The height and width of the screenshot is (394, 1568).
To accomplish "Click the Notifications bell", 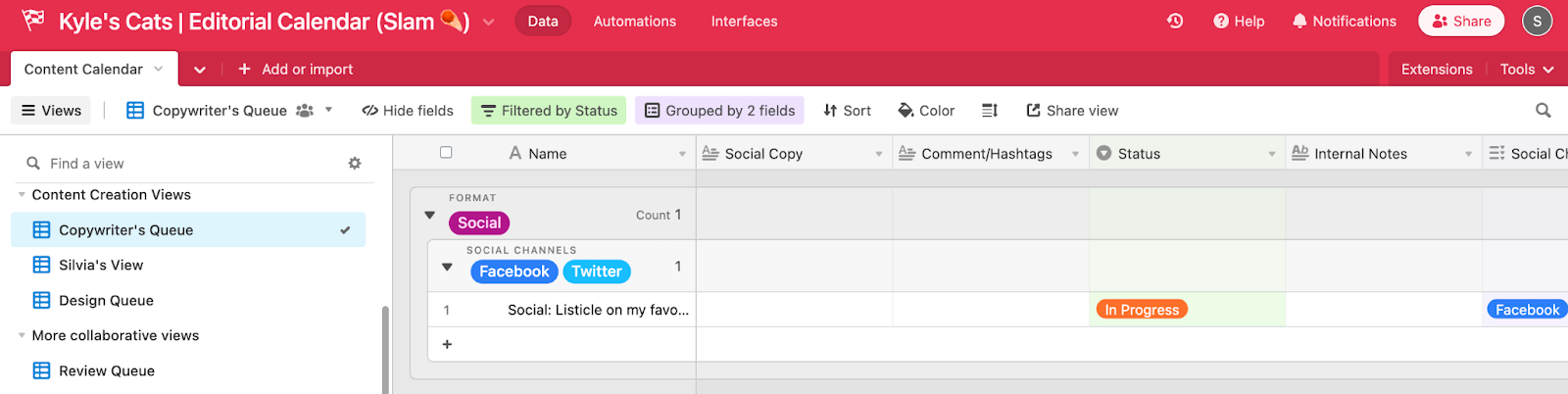I will point(1344,21).
